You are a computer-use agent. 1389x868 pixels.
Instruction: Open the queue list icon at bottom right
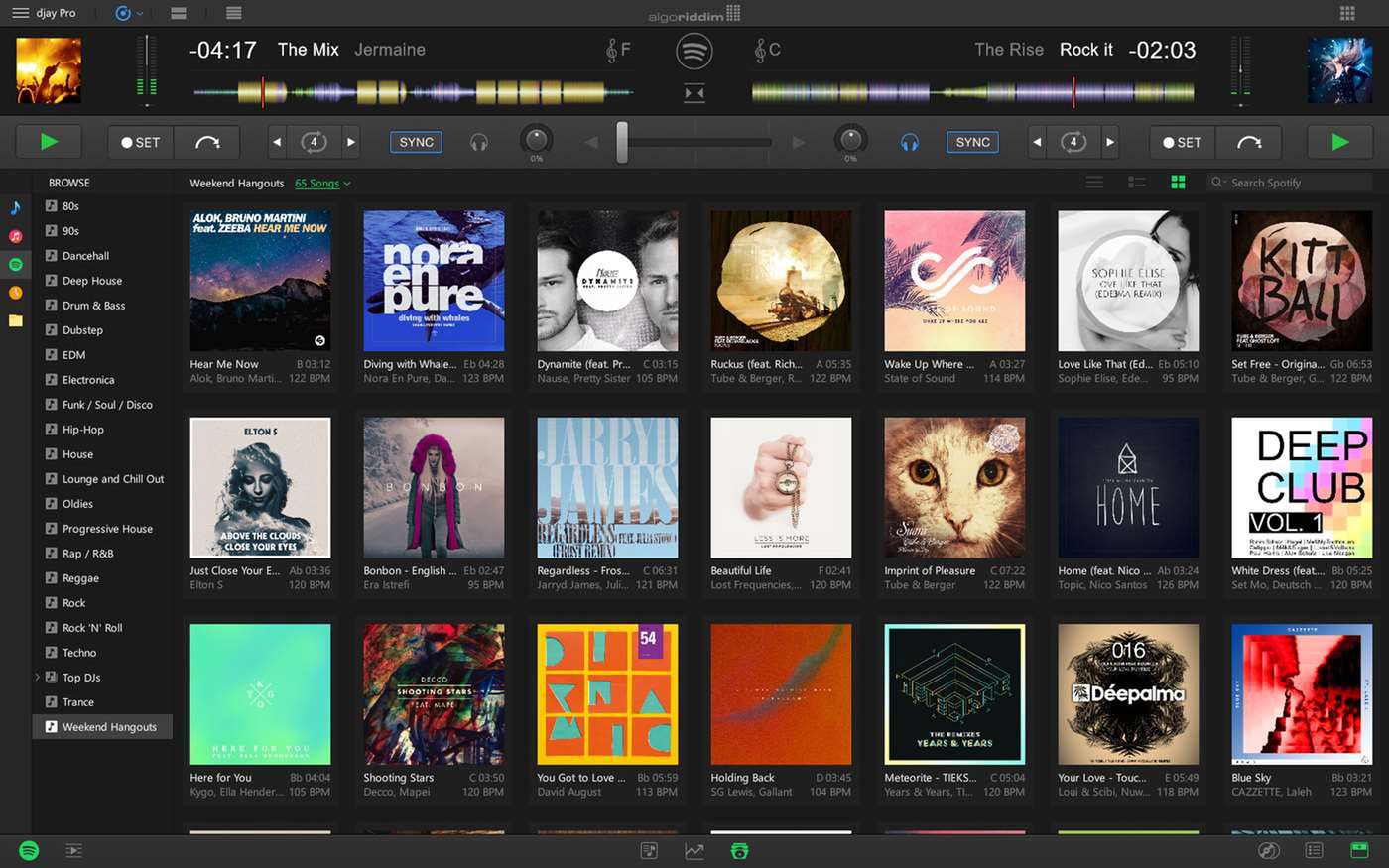pos(1314,850)
